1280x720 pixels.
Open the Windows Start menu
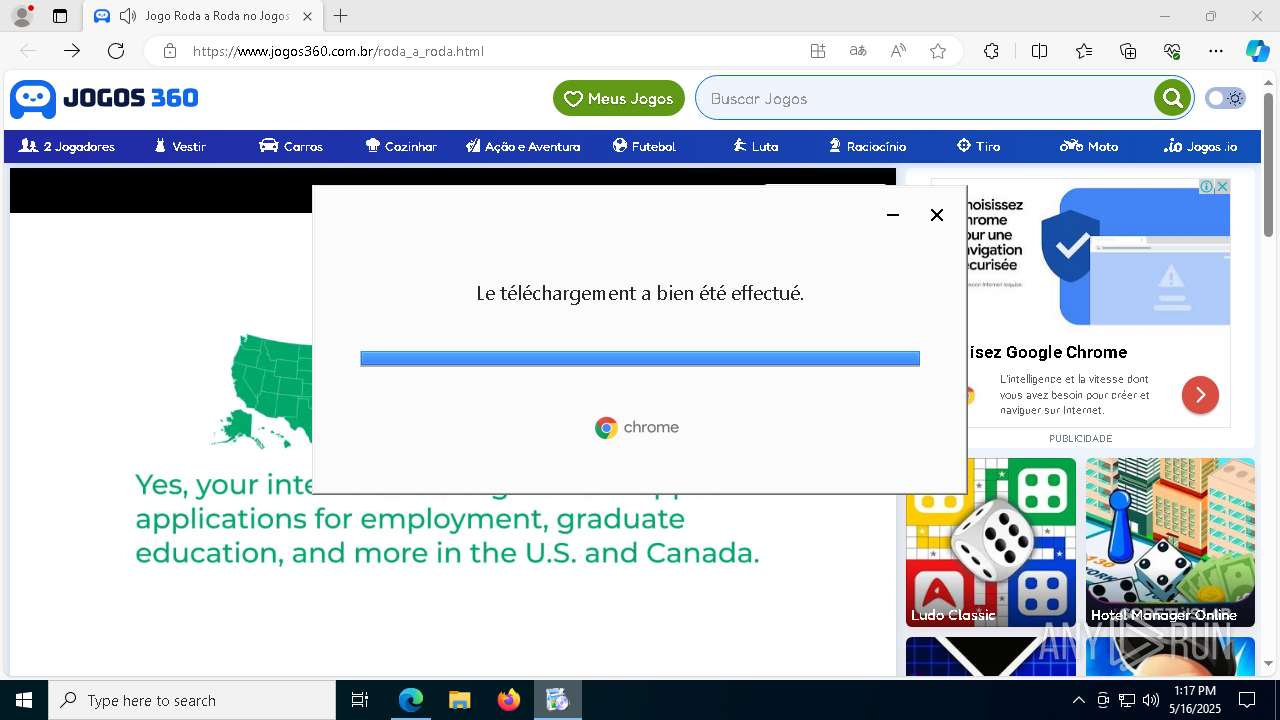click(24, 700)
